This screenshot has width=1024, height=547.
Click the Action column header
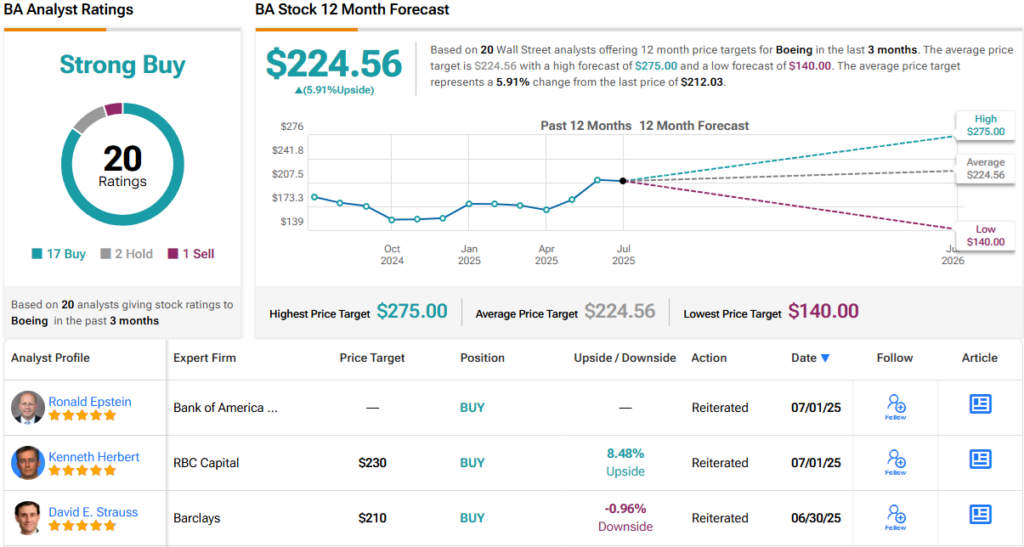[709, 358]
